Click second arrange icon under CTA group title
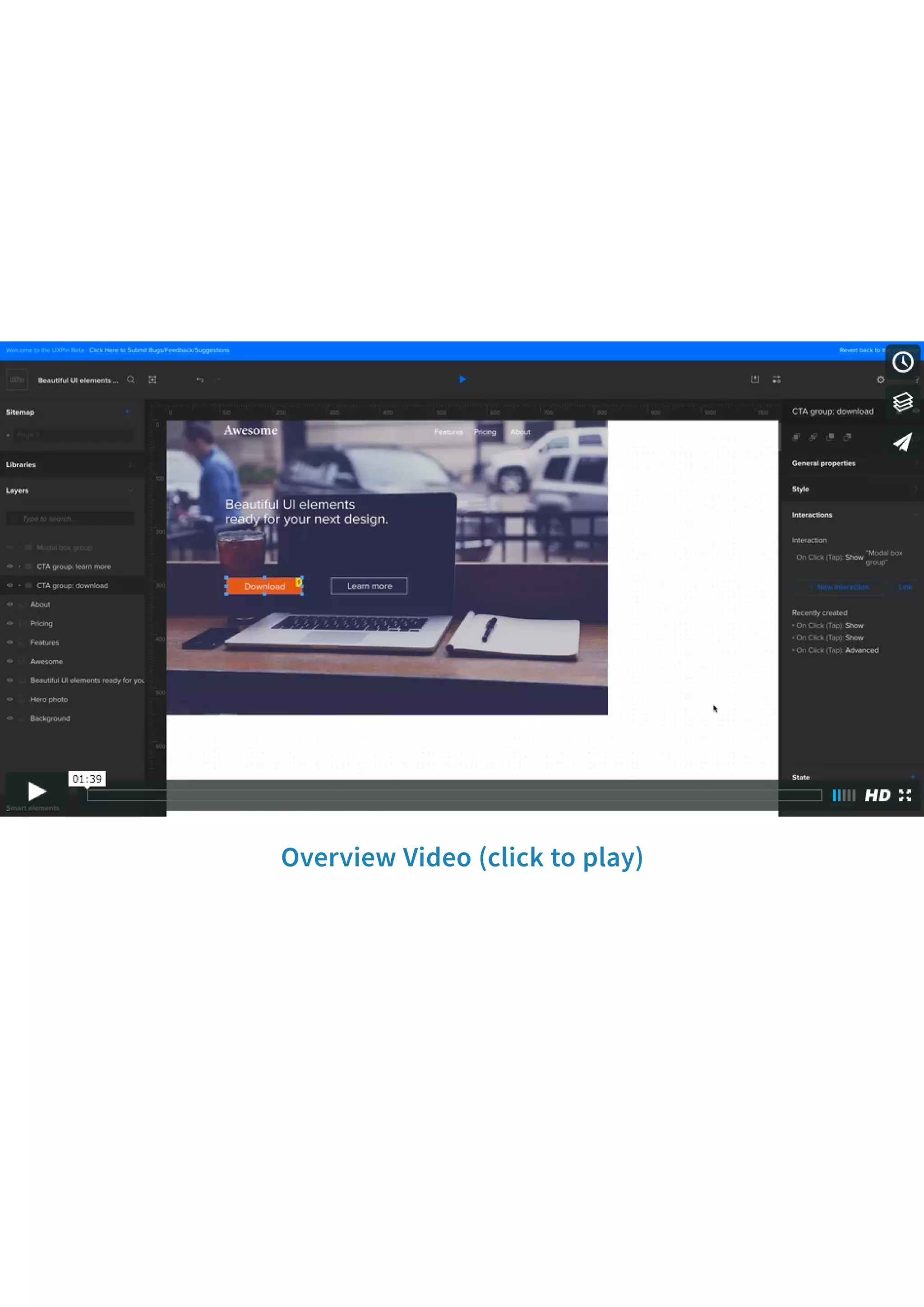This screenshot has height=1307, width=924. pos(813,437)
